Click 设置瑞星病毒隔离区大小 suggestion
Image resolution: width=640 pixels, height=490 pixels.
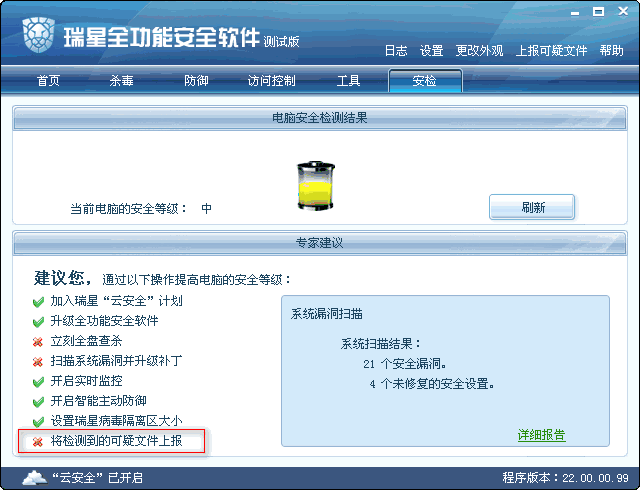pos(116,421)
